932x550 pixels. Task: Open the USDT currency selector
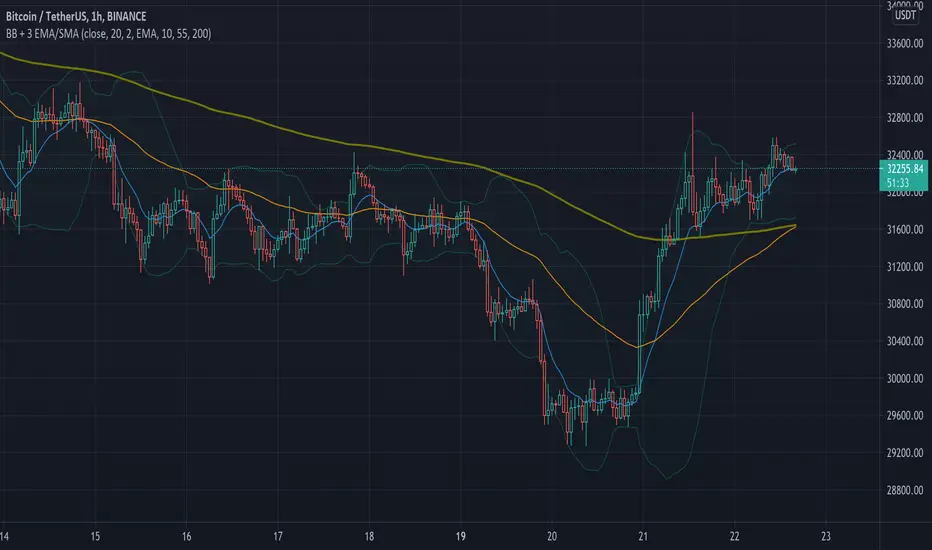pos(905,15)
